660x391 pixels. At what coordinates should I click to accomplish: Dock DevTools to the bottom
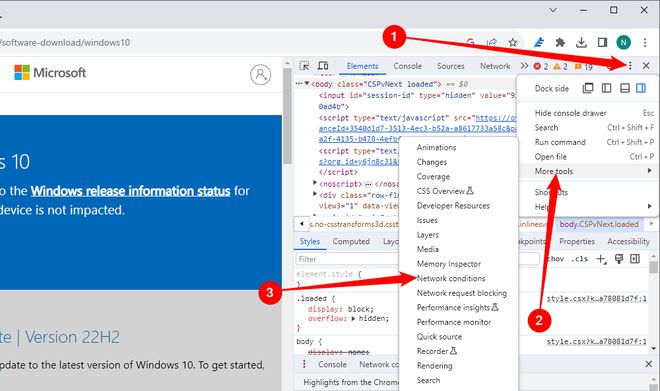(x=625, y=88)
